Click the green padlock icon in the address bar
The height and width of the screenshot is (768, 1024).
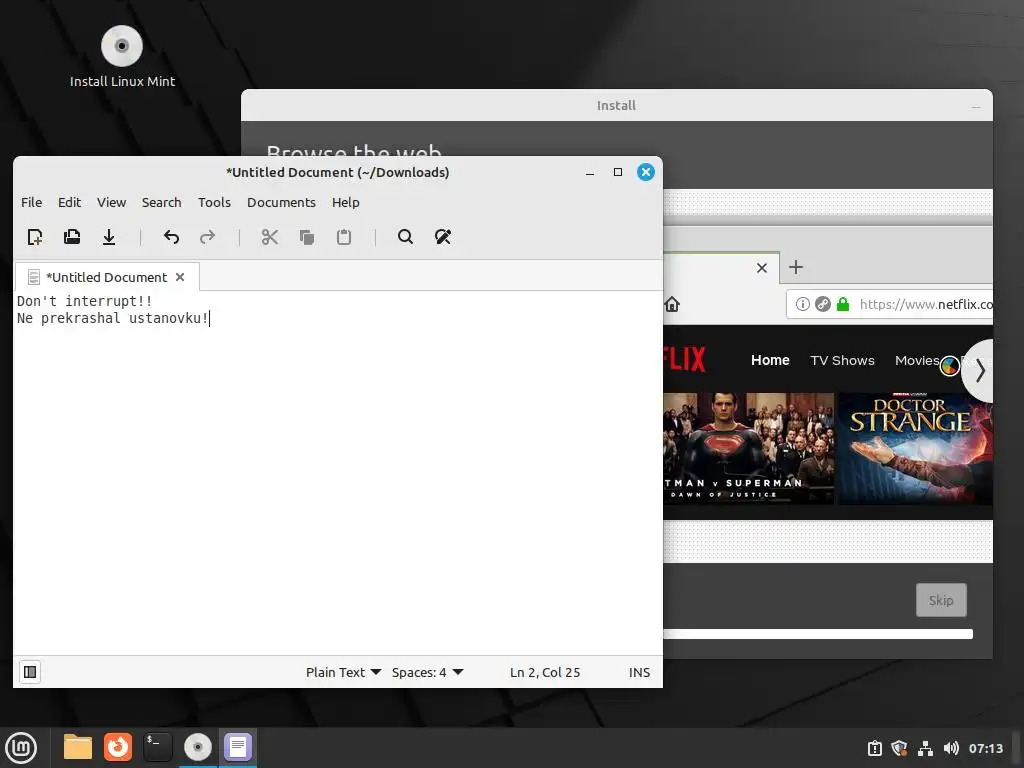(x=843, y=304)
